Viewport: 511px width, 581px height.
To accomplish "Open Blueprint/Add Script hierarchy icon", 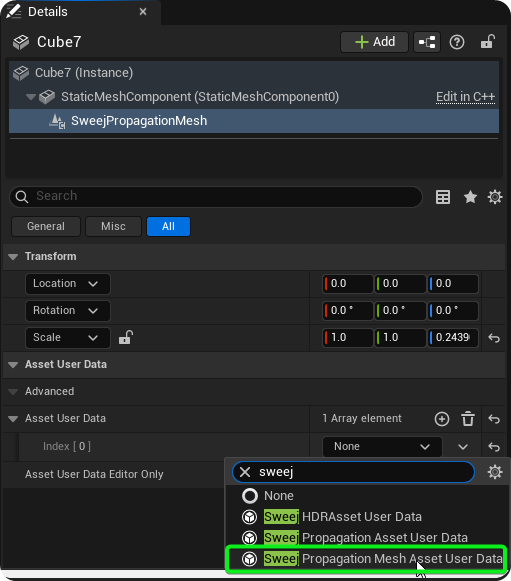I will [x=427, y=42].
